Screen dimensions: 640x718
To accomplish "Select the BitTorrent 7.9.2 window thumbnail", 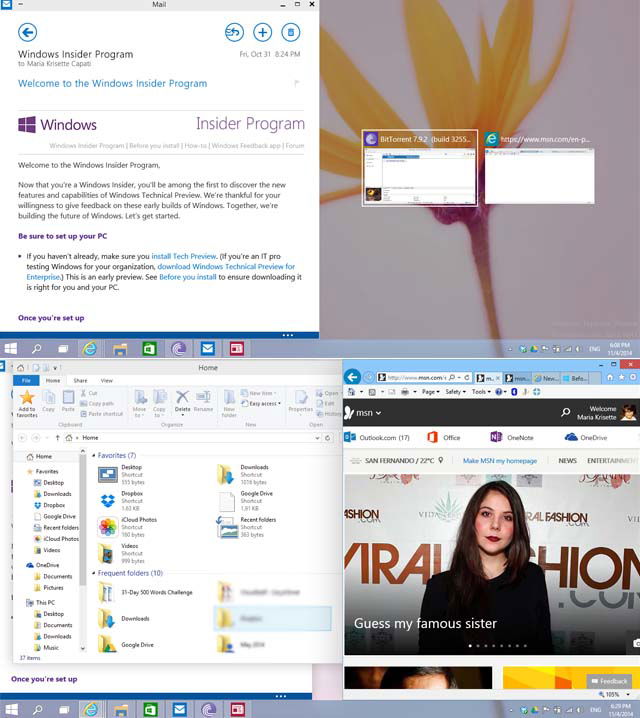I will [420, 168].
